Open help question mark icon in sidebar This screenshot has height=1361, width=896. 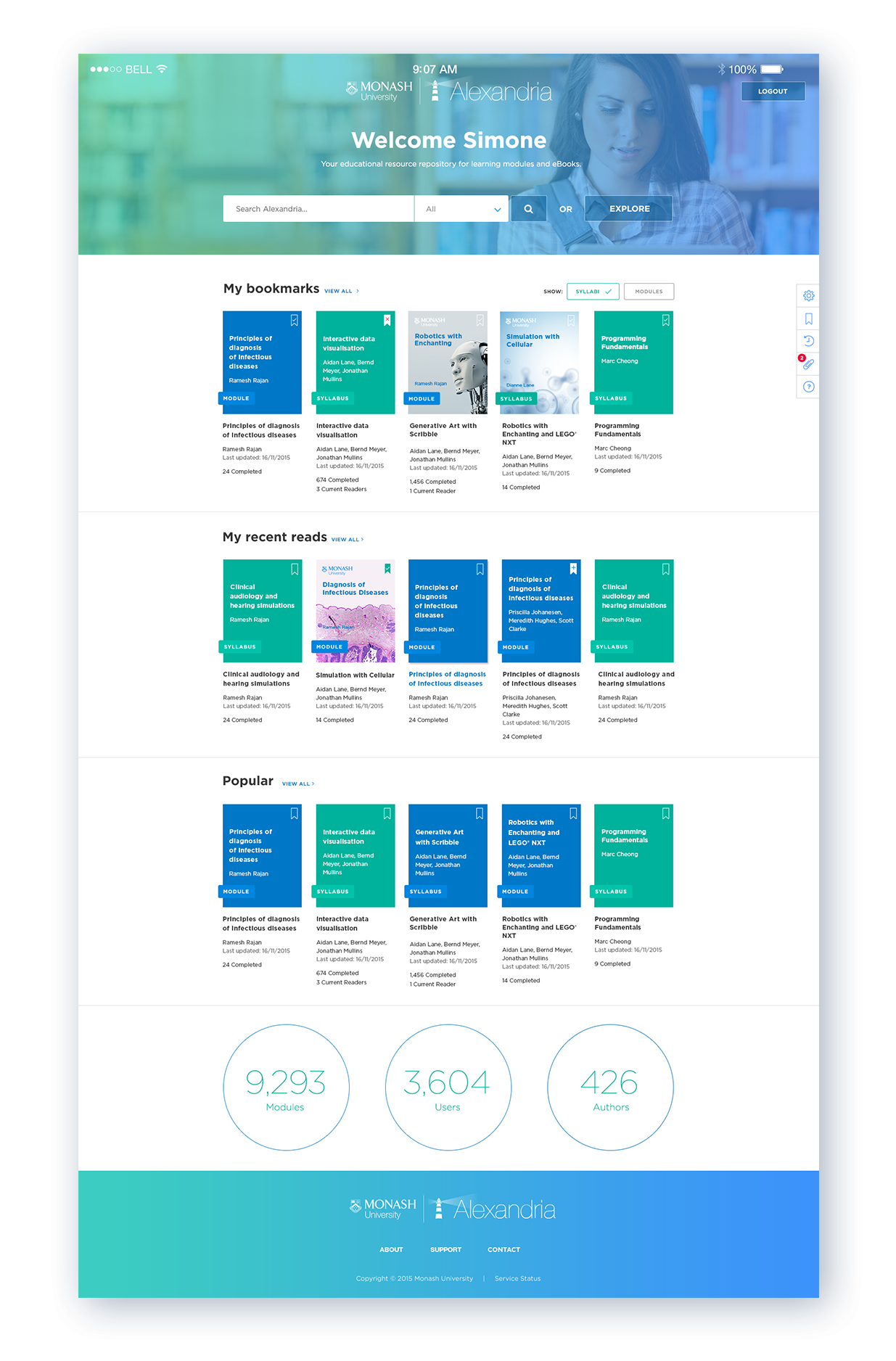(808, 387)
